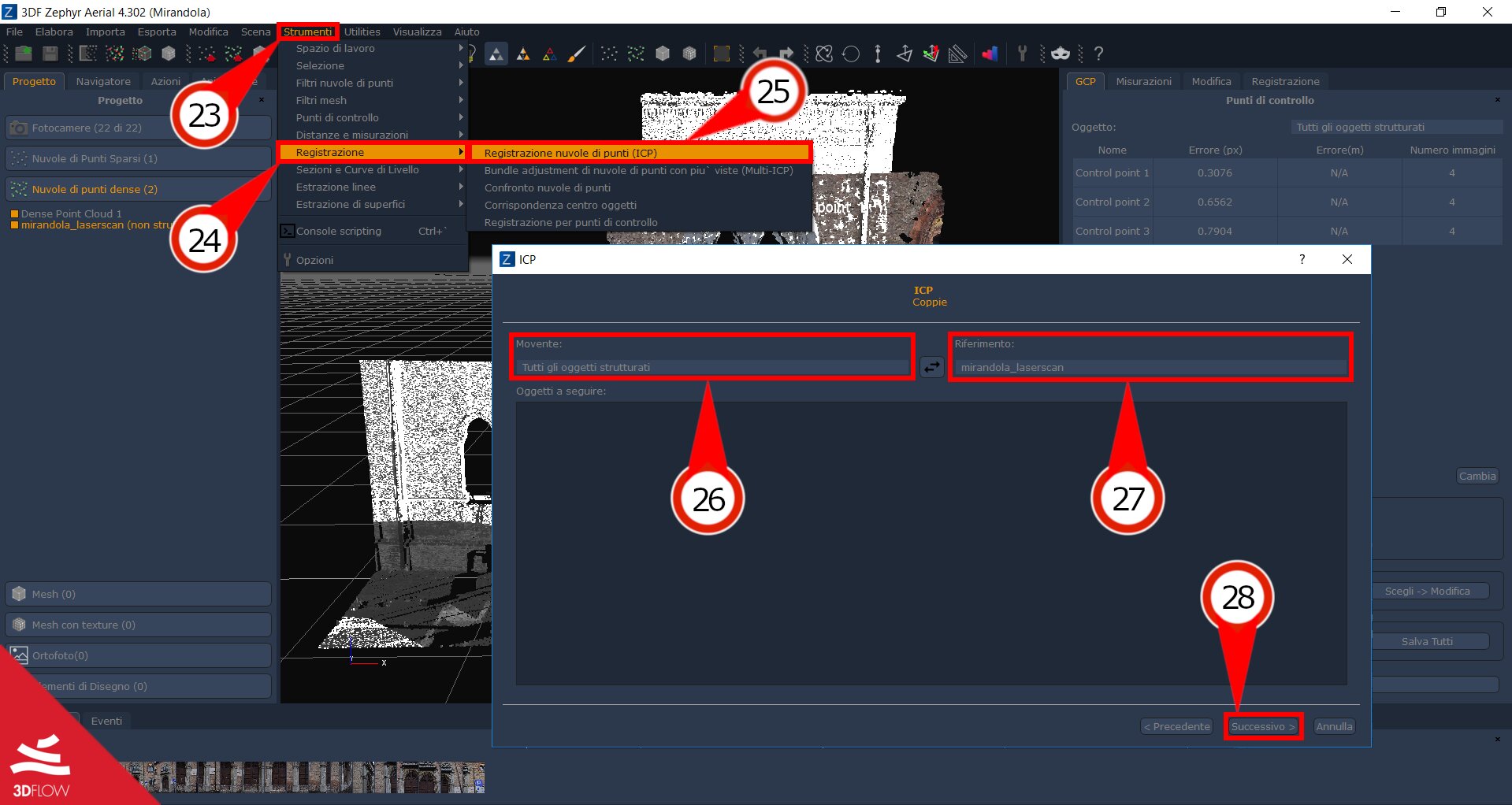Show the textured mesh cube icon

(689, 54)
